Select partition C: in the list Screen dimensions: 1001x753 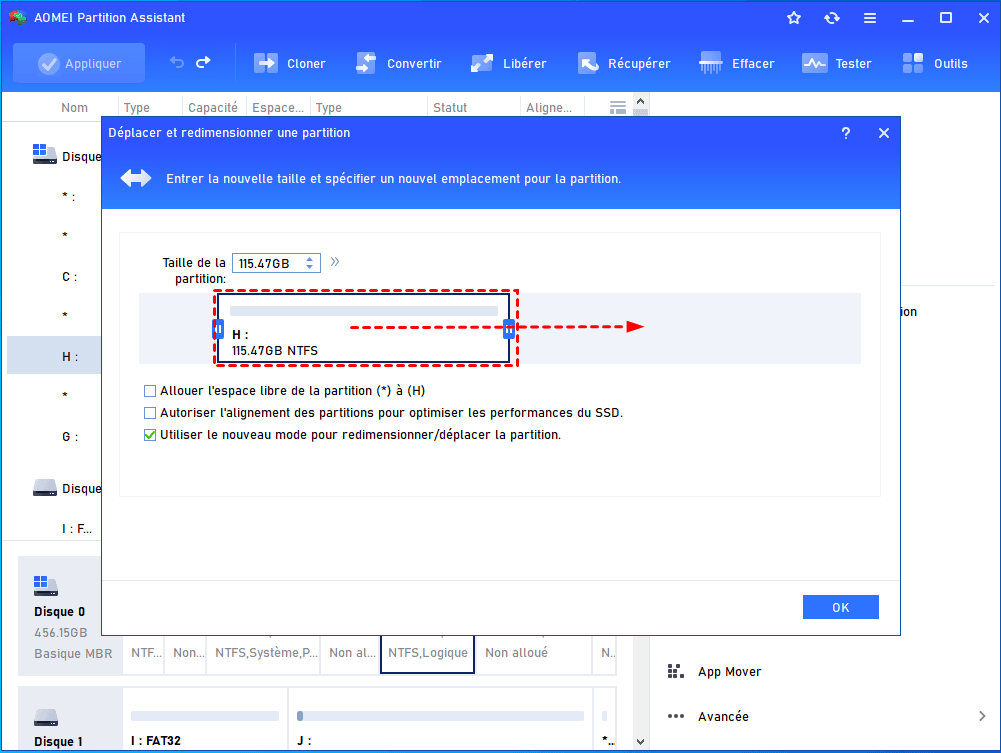click(70, 277)
